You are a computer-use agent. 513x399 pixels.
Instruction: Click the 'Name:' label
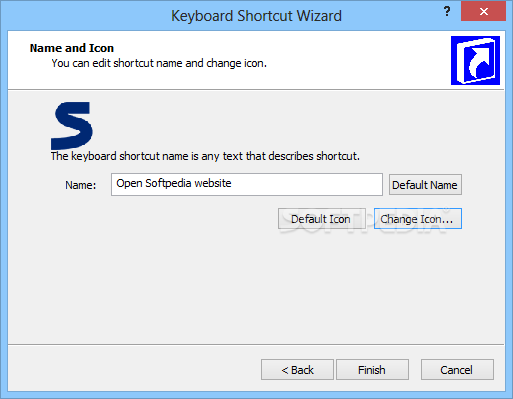pos(81,185)
